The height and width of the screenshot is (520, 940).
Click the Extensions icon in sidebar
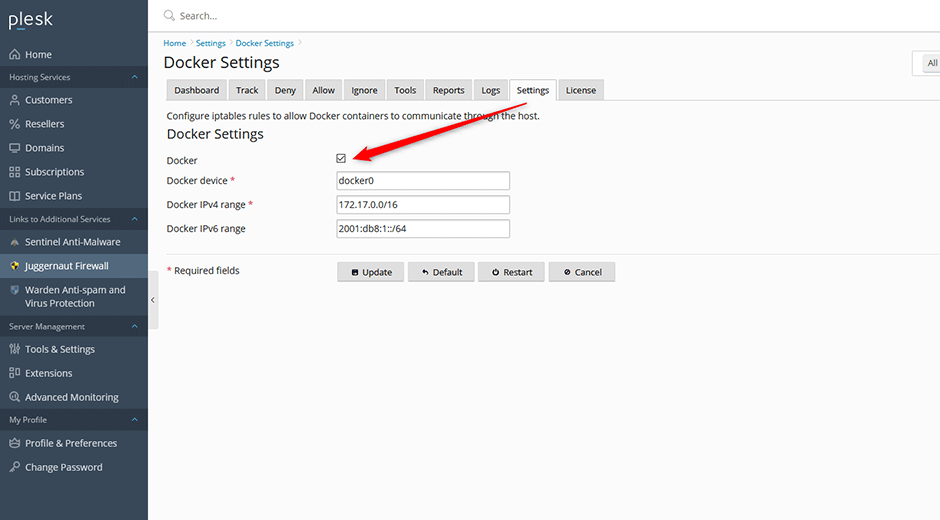pyautogui.click(x=14, y=373)
